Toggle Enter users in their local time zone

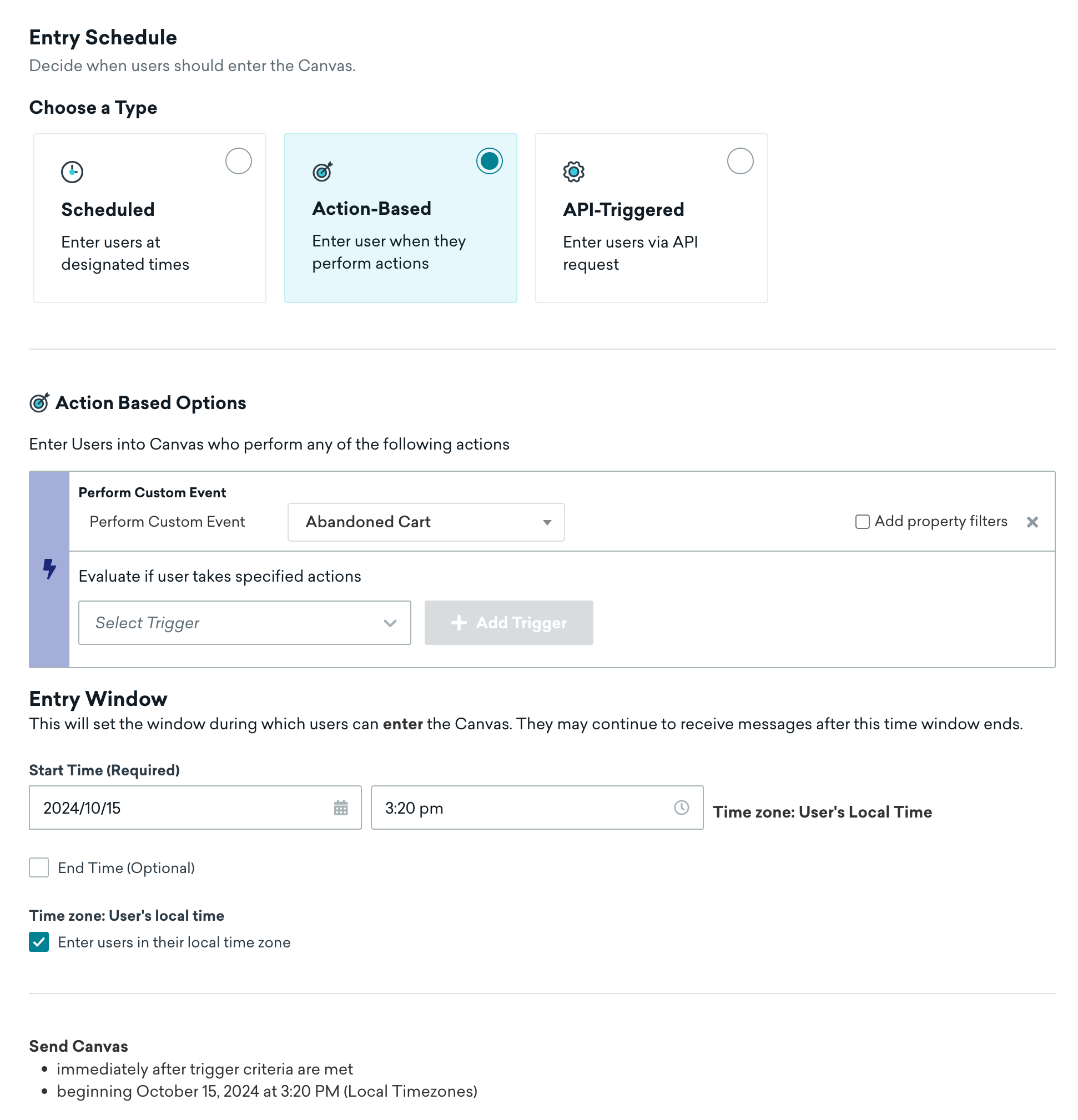[x=38, y=942]
